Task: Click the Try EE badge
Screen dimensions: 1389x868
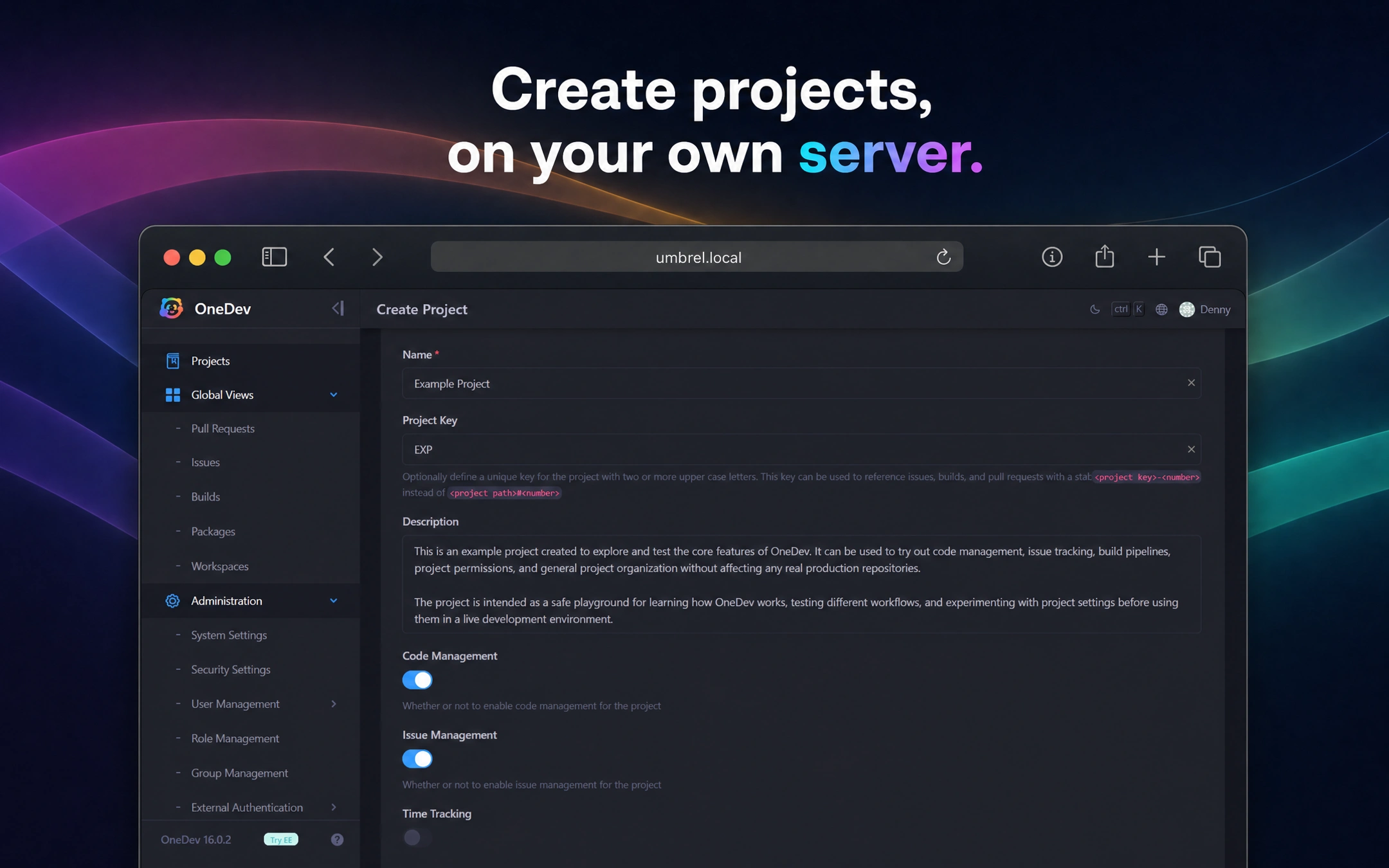Action: (281, 839)
